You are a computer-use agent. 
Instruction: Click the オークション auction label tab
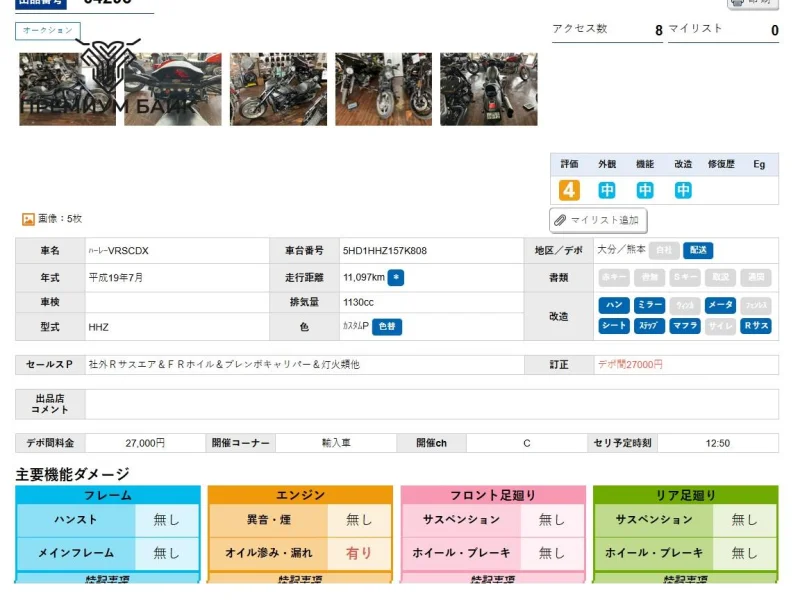pyautogui.click(x=48, y=31)
